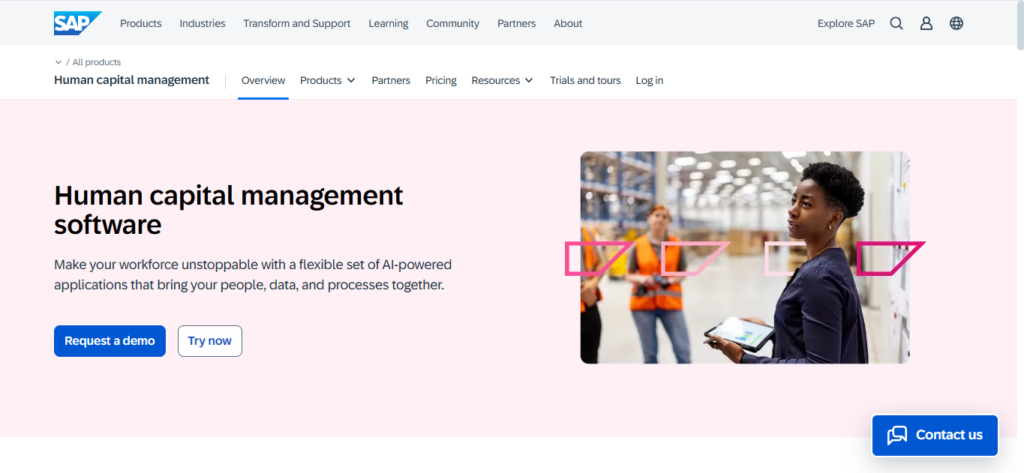Click the user account profile icon

coord(926,23)
